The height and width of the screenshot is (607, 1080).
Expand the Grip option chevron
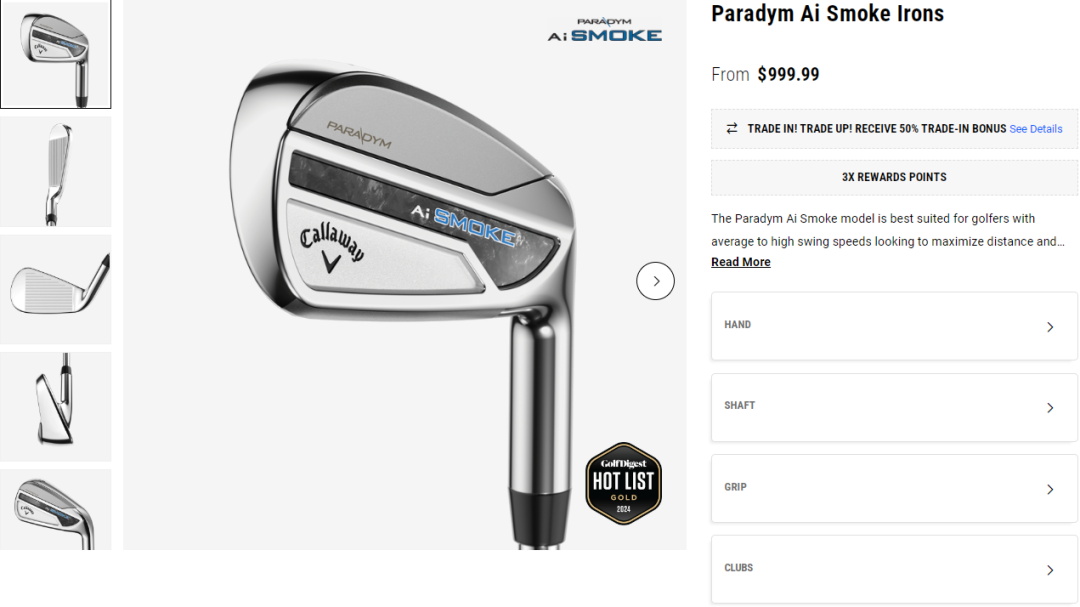1050,489
